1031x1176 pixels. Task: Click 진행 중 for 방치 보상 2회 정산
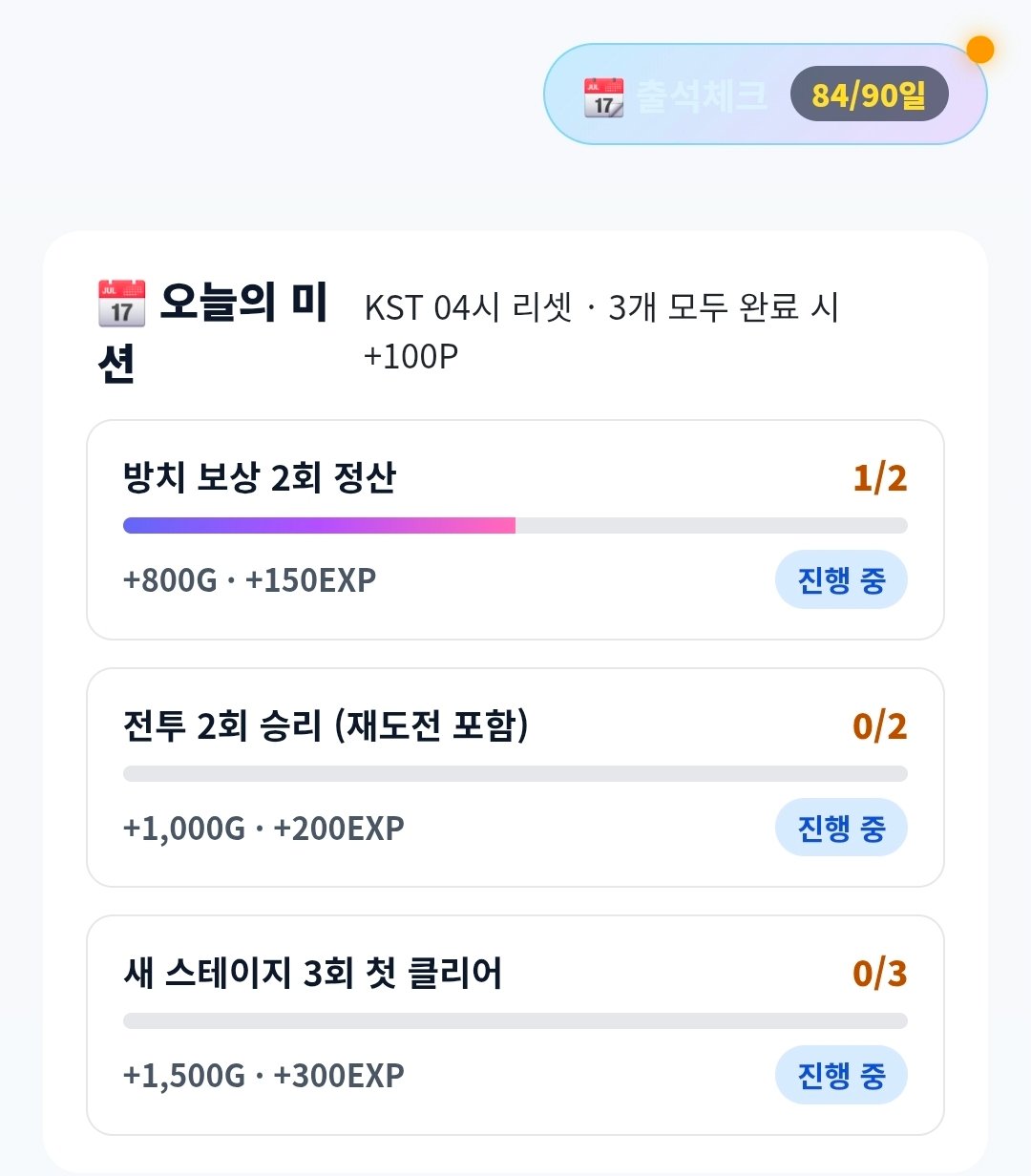(x=841, y=579)
